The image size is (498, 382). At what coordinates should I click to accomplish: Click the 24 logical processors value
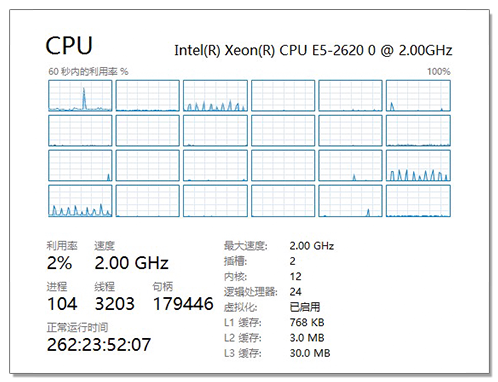295,292
